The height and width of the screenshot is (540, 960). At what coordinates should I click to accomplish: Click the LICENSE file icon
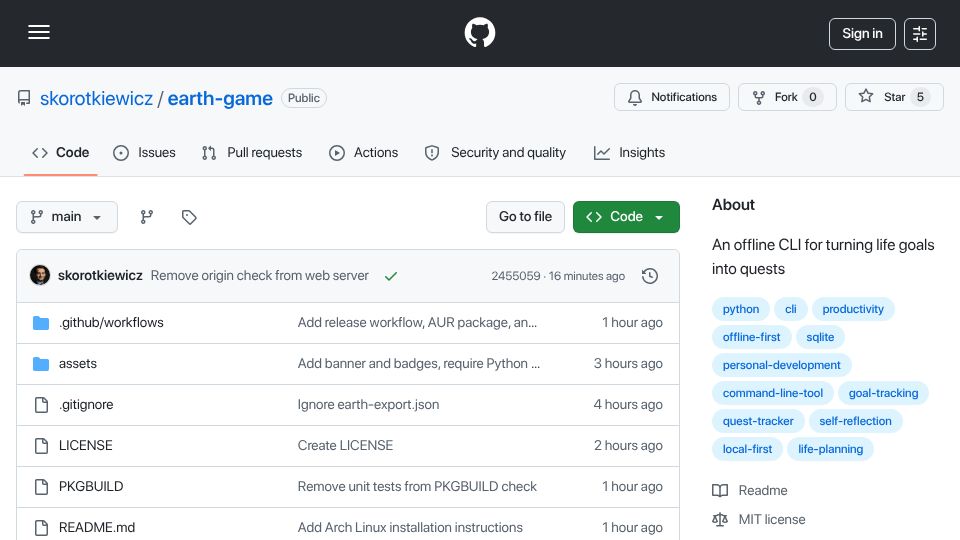coord(41,446)
